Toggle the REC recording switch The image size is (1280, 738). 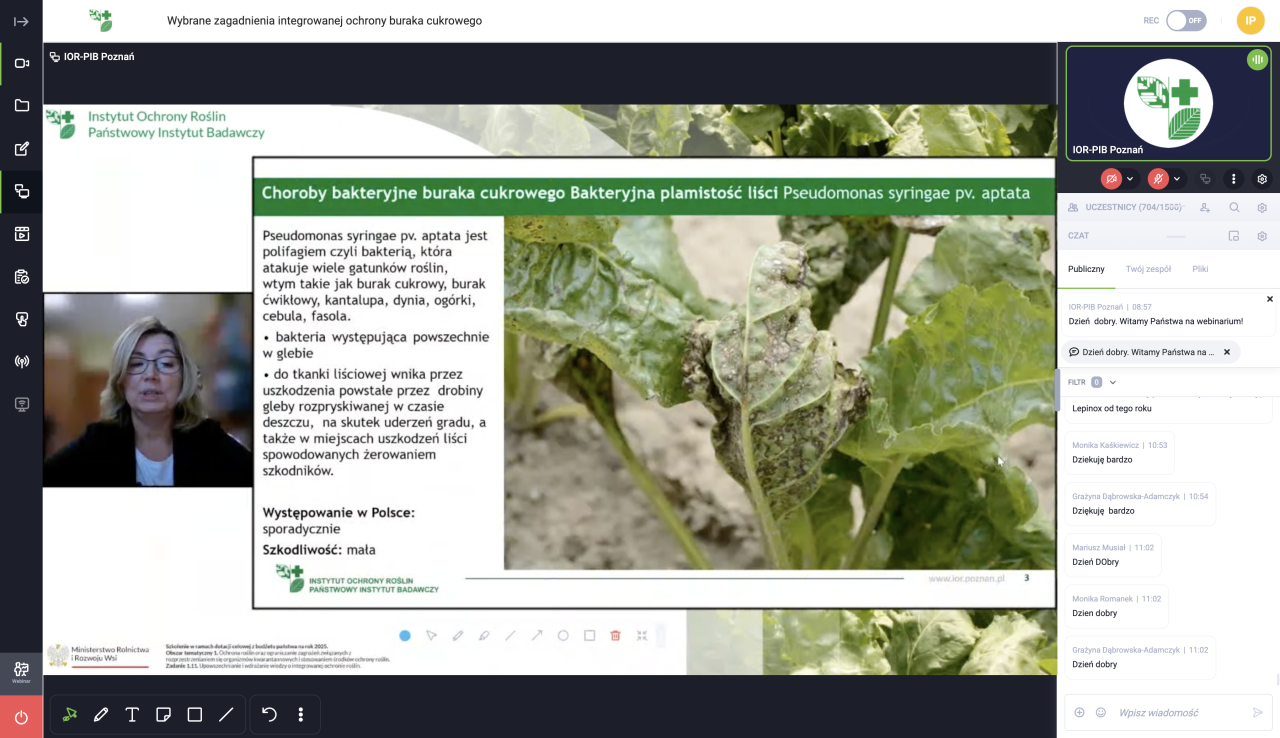pyautogui.click(x=1186, y=21)
